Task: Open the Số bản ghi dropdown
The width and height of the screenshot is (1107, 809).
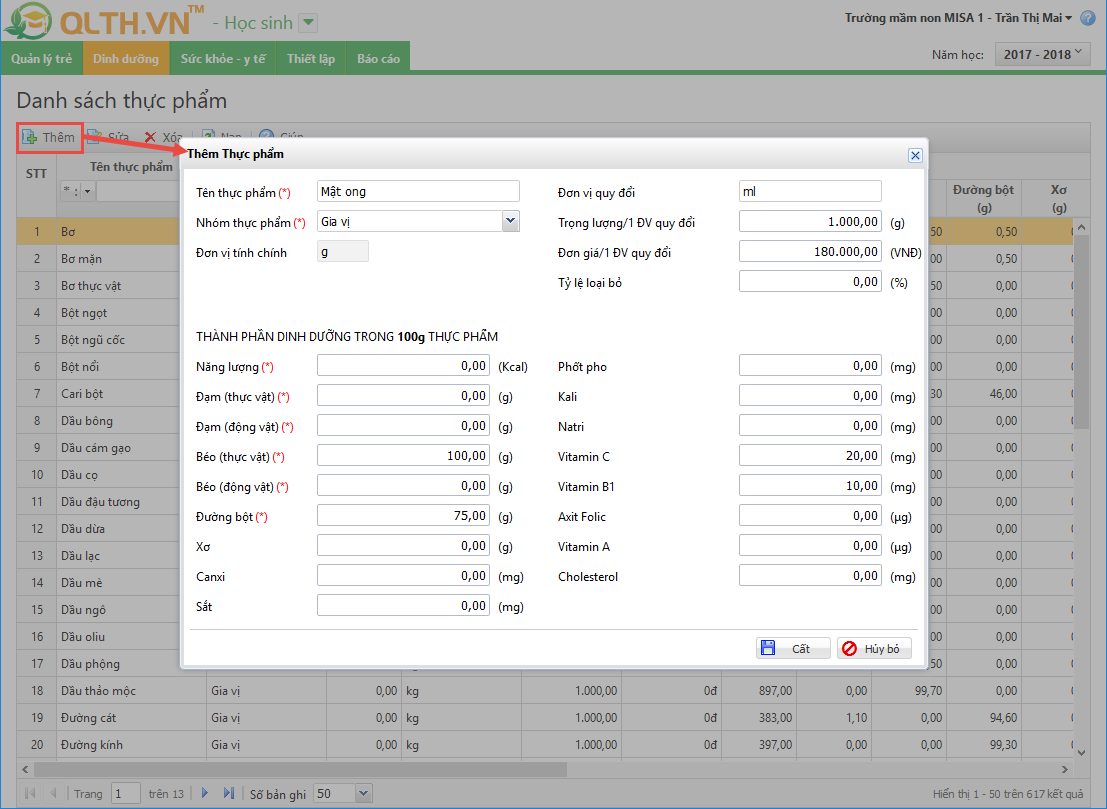Action: (x=363, y=793)
